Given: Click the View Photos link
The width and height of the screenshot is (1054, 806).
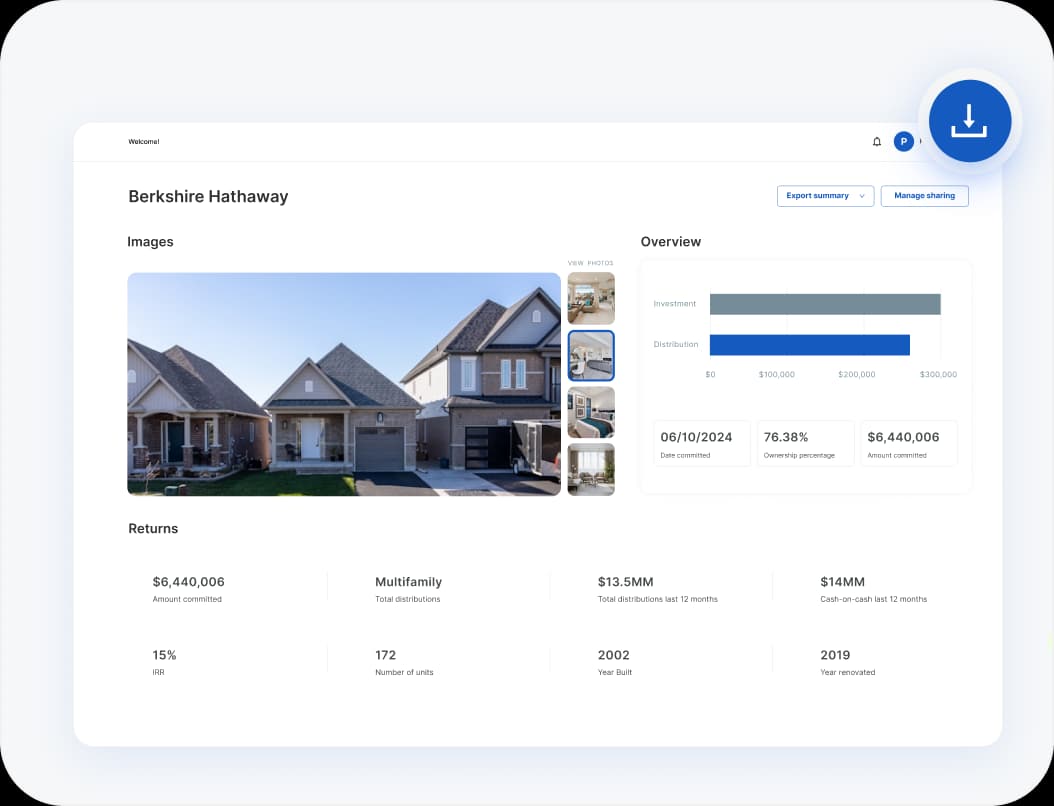Looking at the screenshot, I should 590,263.
